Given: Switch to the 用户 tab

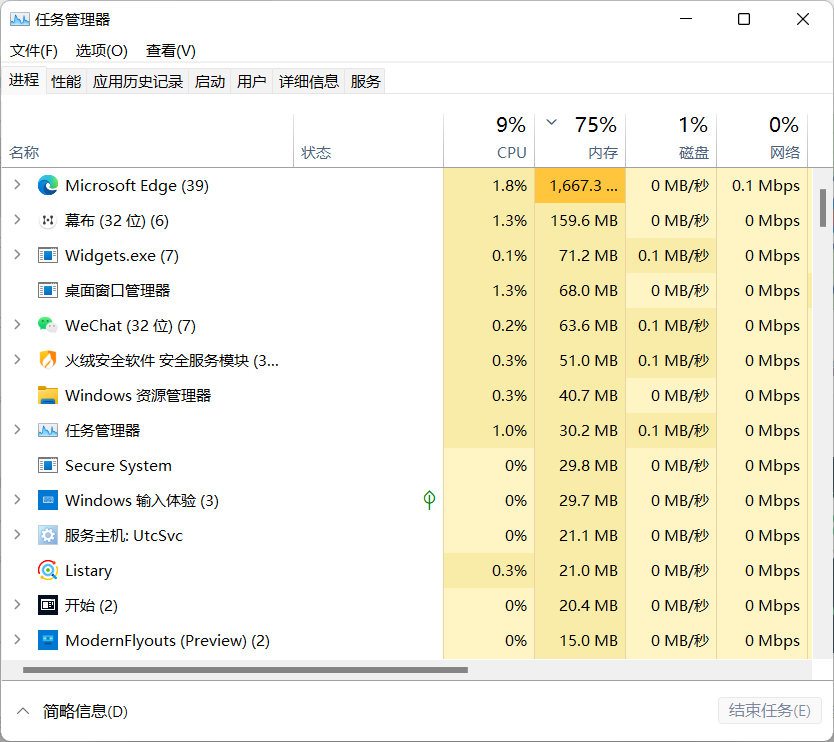Looking at the screenshot, I should pyautogui.click(x=252, y=81).
